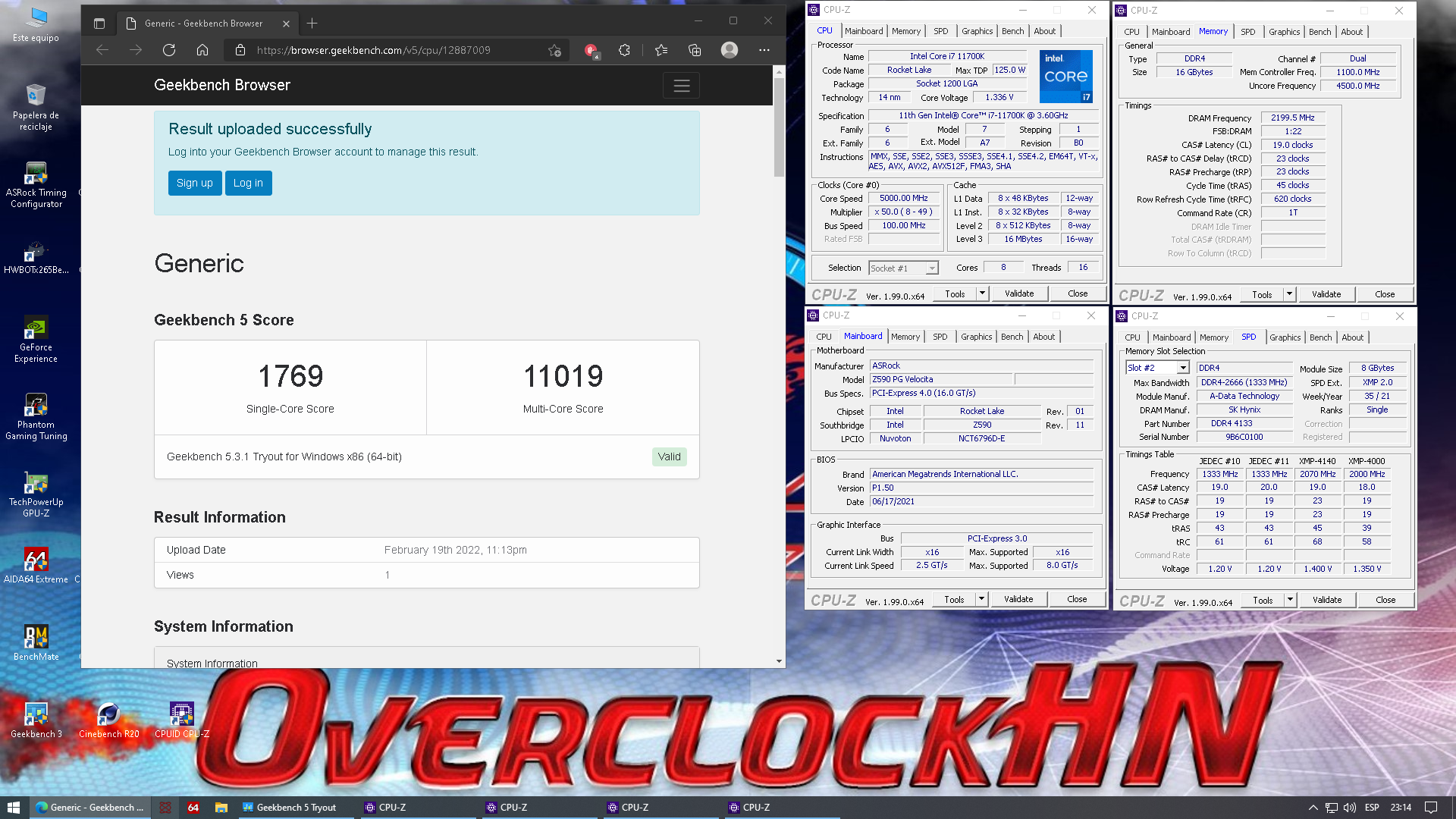
Task: Open a new browser tab
Action: 312,24
